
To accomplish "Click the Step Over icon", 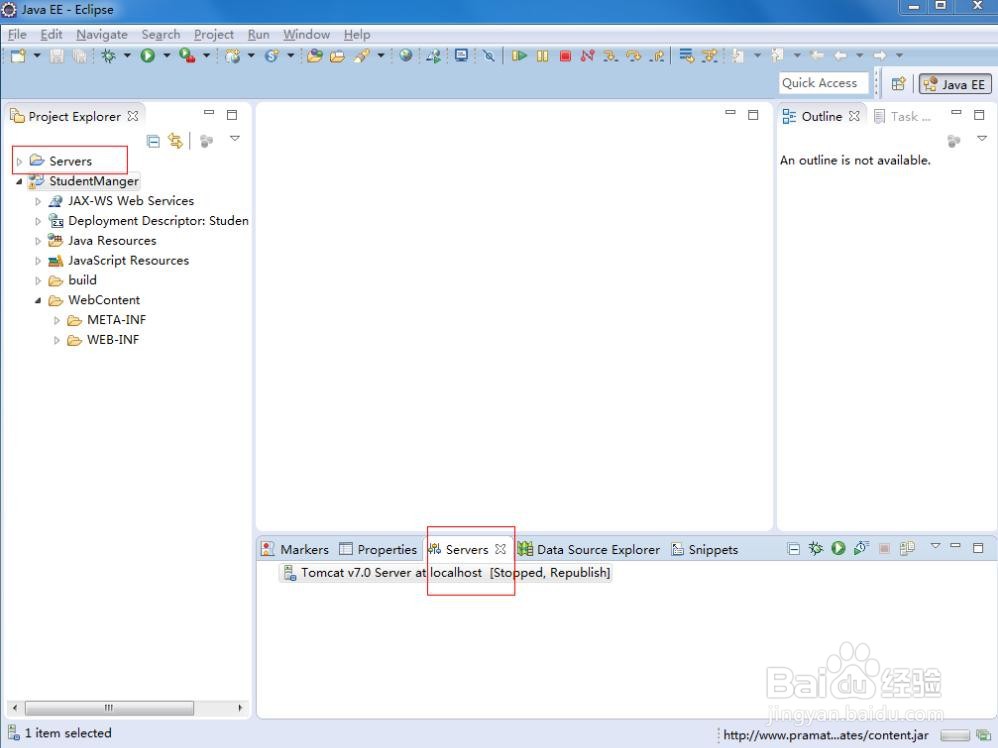I will (x=633, y=56).
